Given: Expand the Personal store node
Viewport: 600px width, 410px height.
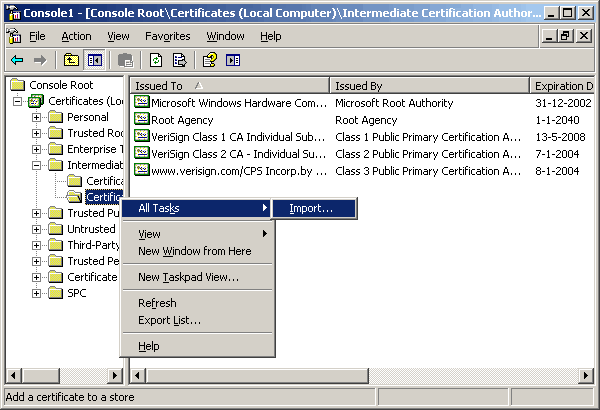Looking at the screenshot, I should click(36, 117).
